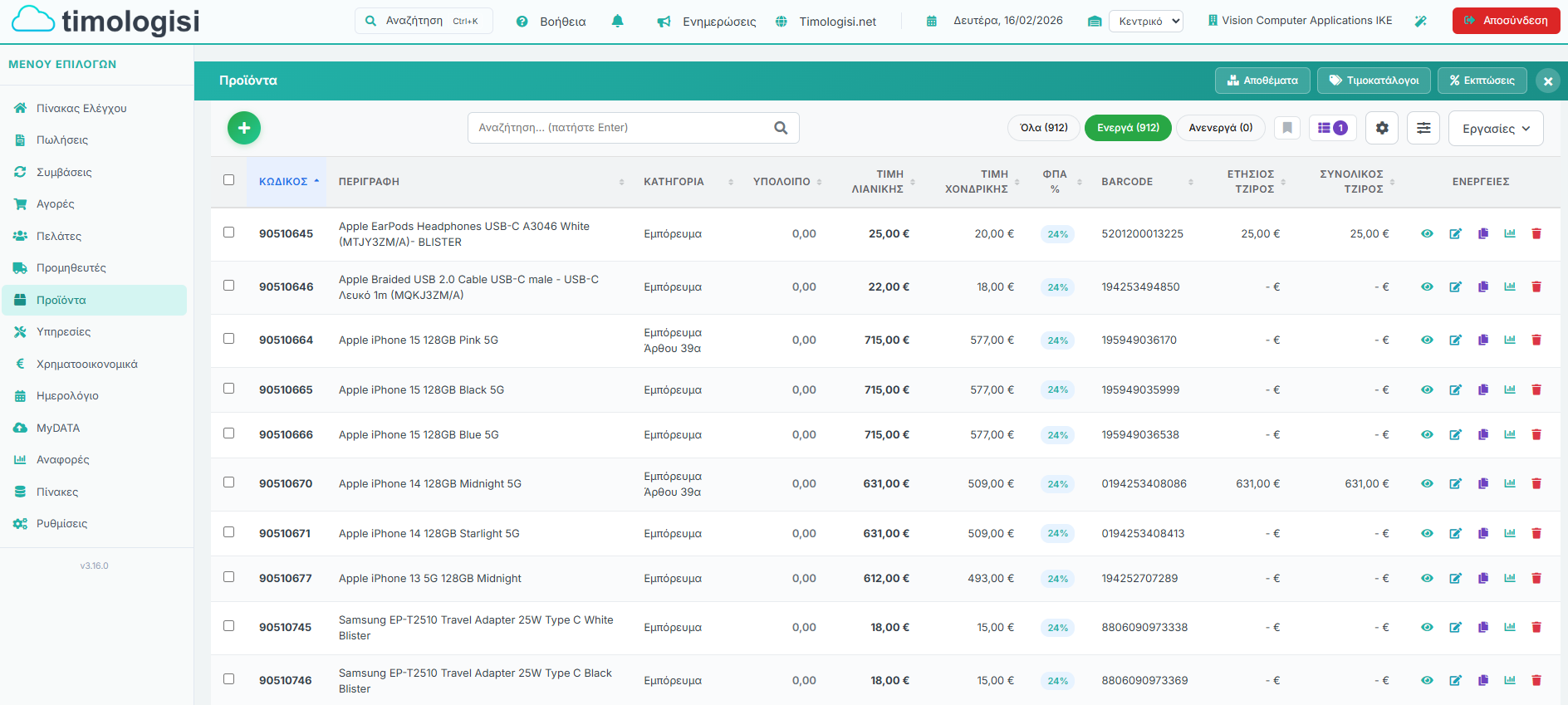
Task: Click the notifications bell icon
Action: pos(617,22)
